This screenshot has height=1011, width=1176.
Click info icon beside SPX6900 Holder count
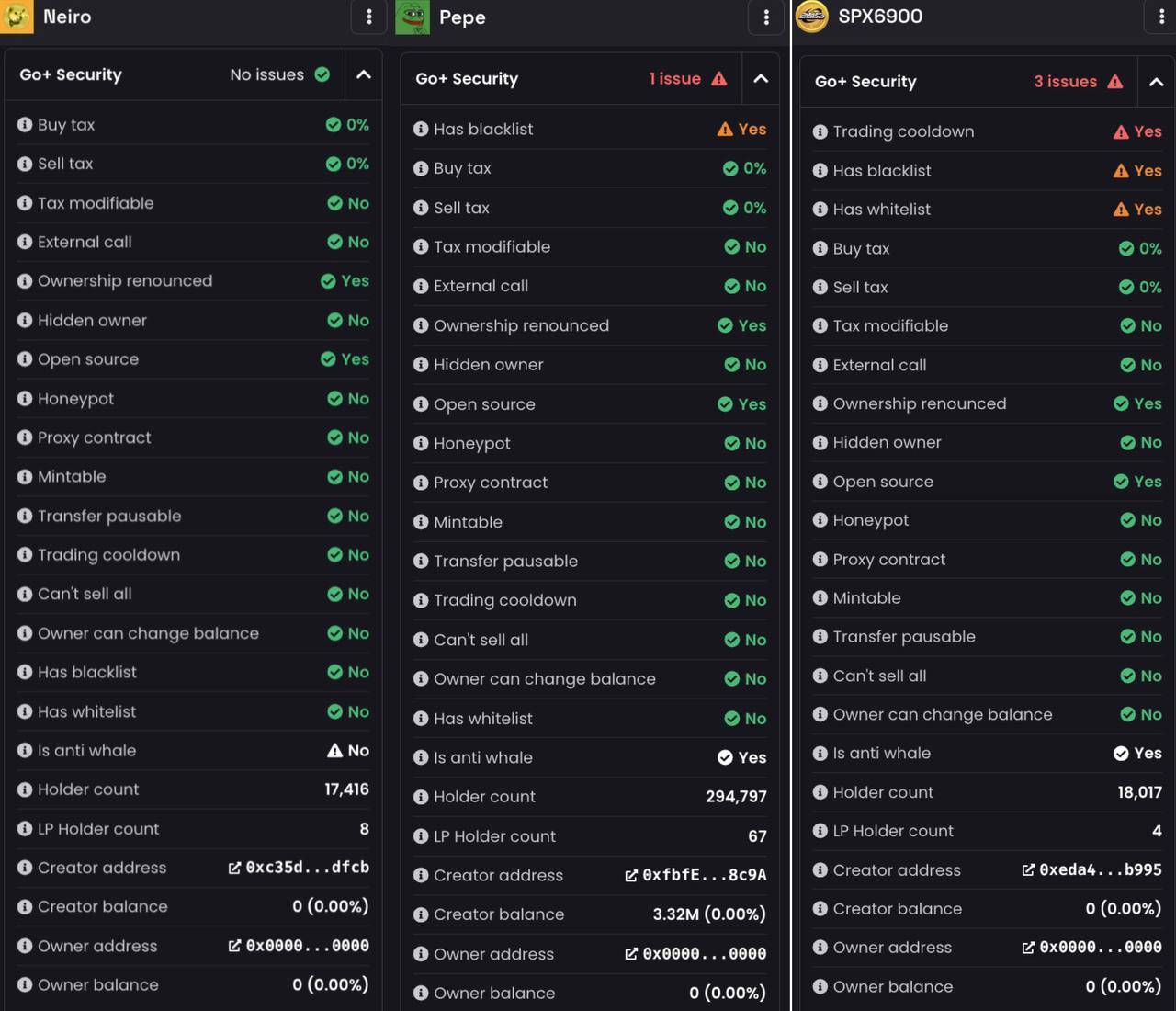820,792
